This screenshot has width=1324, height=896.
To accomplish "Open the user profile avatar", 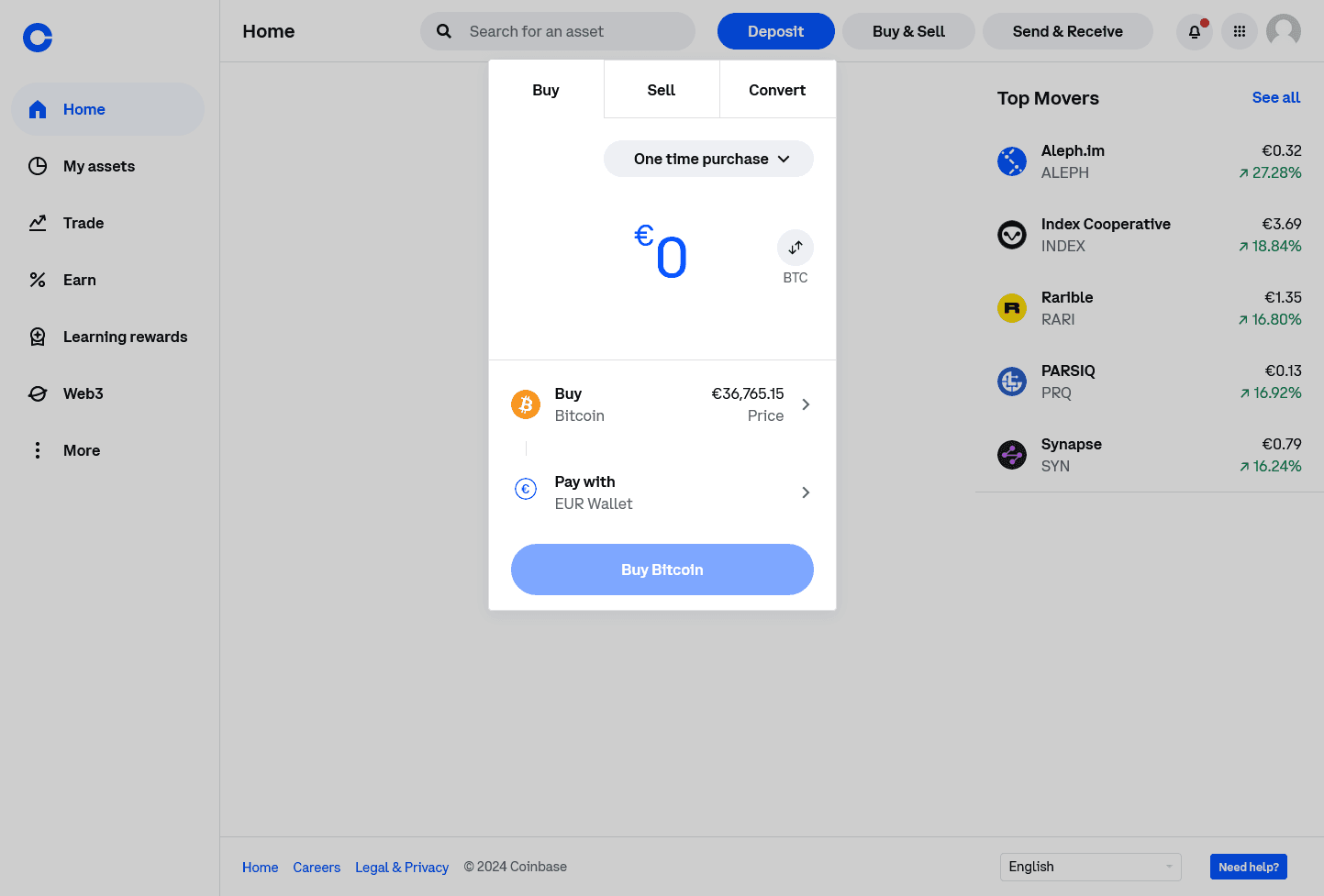I will coord(1284,31).
